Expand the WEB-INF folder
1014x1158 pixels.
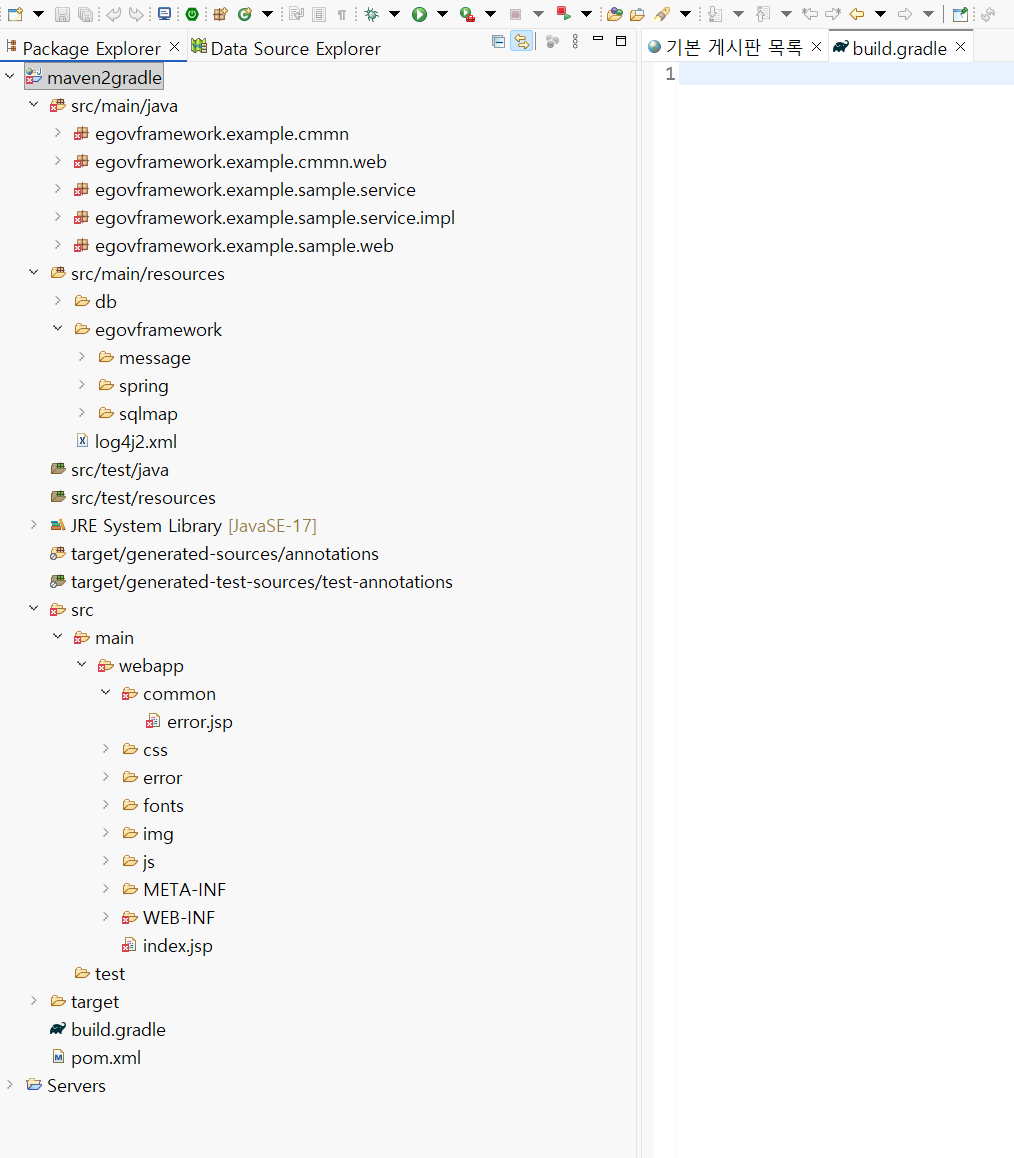[x=106, y=917]
